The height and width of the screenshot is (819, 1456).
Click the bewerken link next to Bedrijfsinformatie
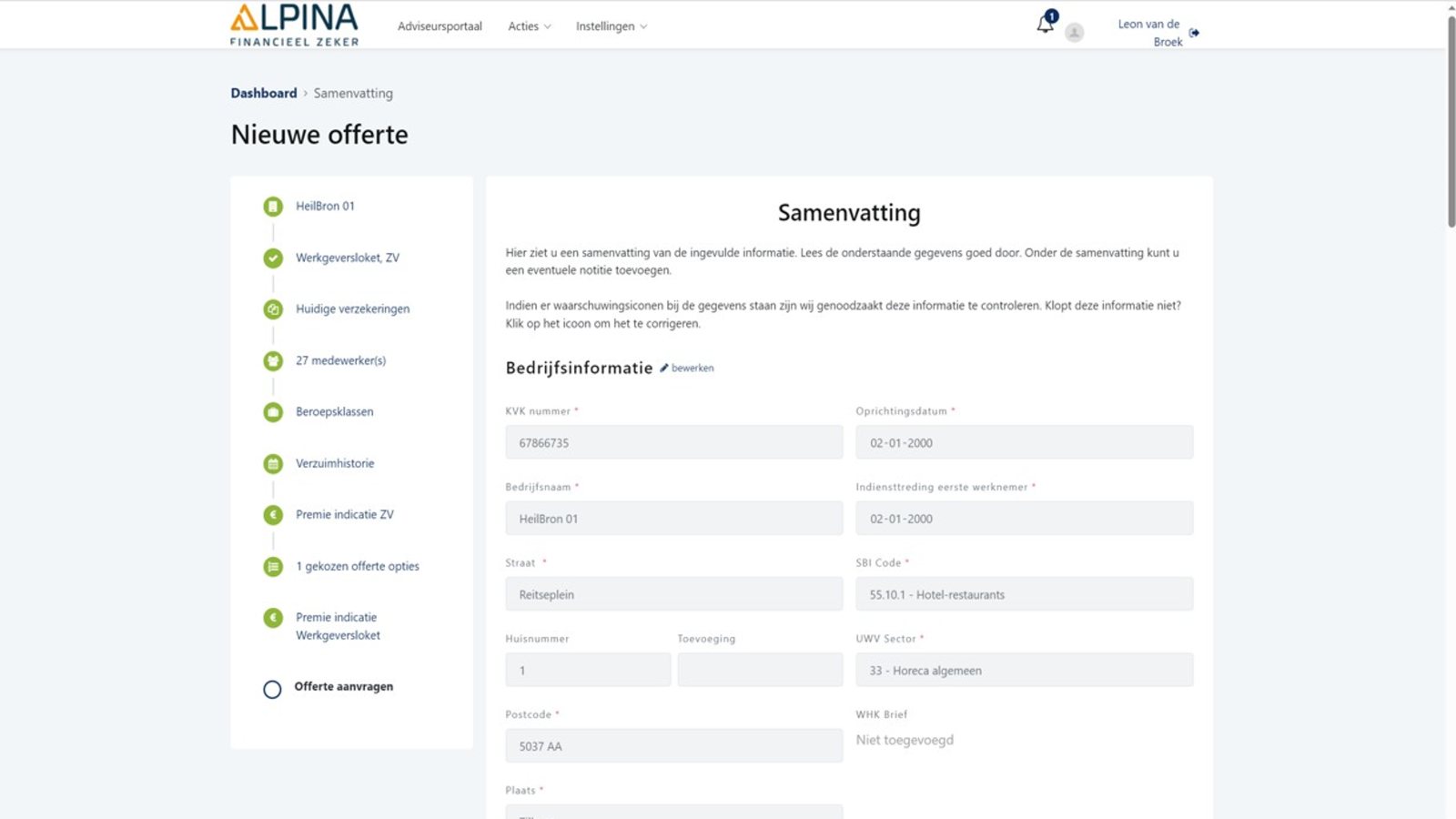pos(691,369)
